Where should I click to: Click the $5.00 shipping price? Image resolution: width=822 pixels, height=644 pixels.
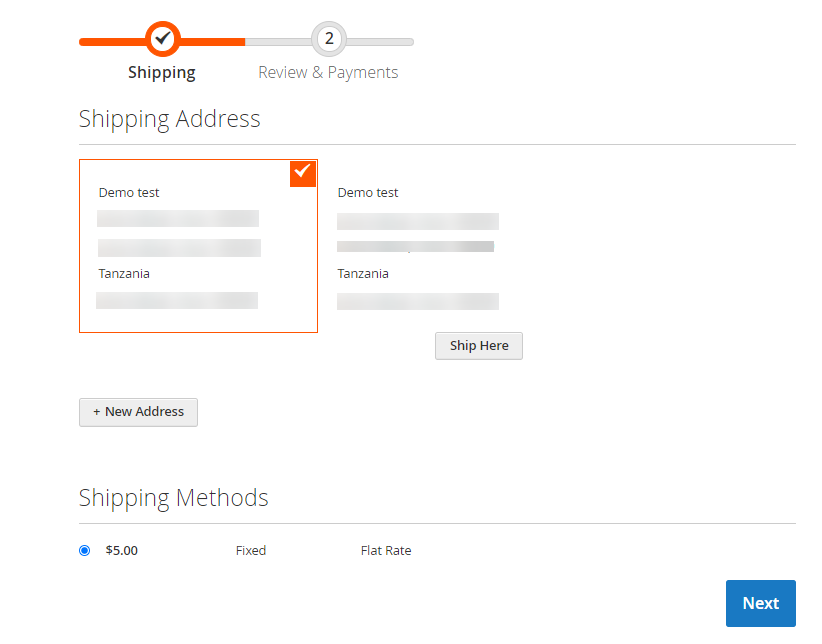[x=121, y=551]
